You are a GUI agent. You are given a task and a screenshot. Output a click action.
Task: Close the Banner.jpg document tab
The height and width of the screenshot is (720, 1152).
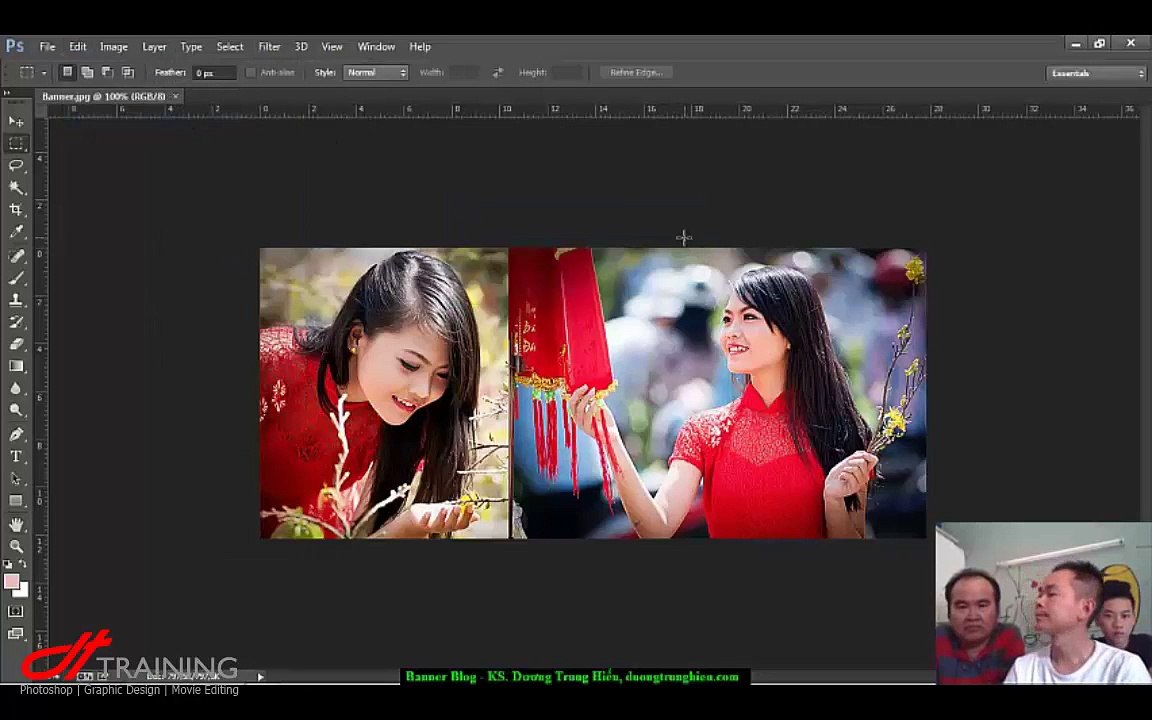click(x=176, y=96)
